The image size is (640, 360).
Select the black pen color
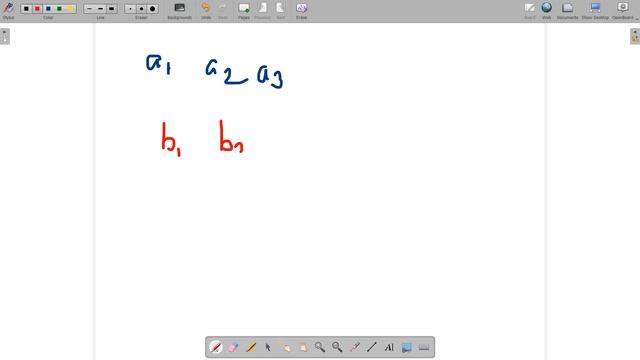(x=26, y=9)
